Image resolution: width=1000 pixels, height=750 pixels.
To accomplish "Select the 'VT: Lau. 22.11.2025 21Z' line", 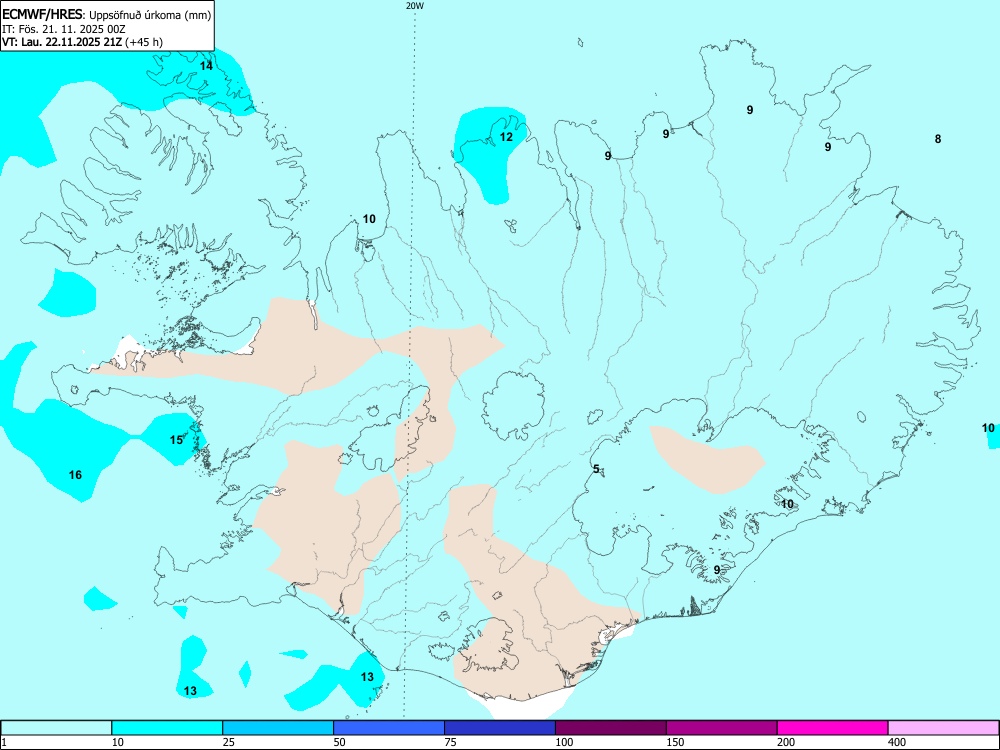I will click(x=62, y=42).
